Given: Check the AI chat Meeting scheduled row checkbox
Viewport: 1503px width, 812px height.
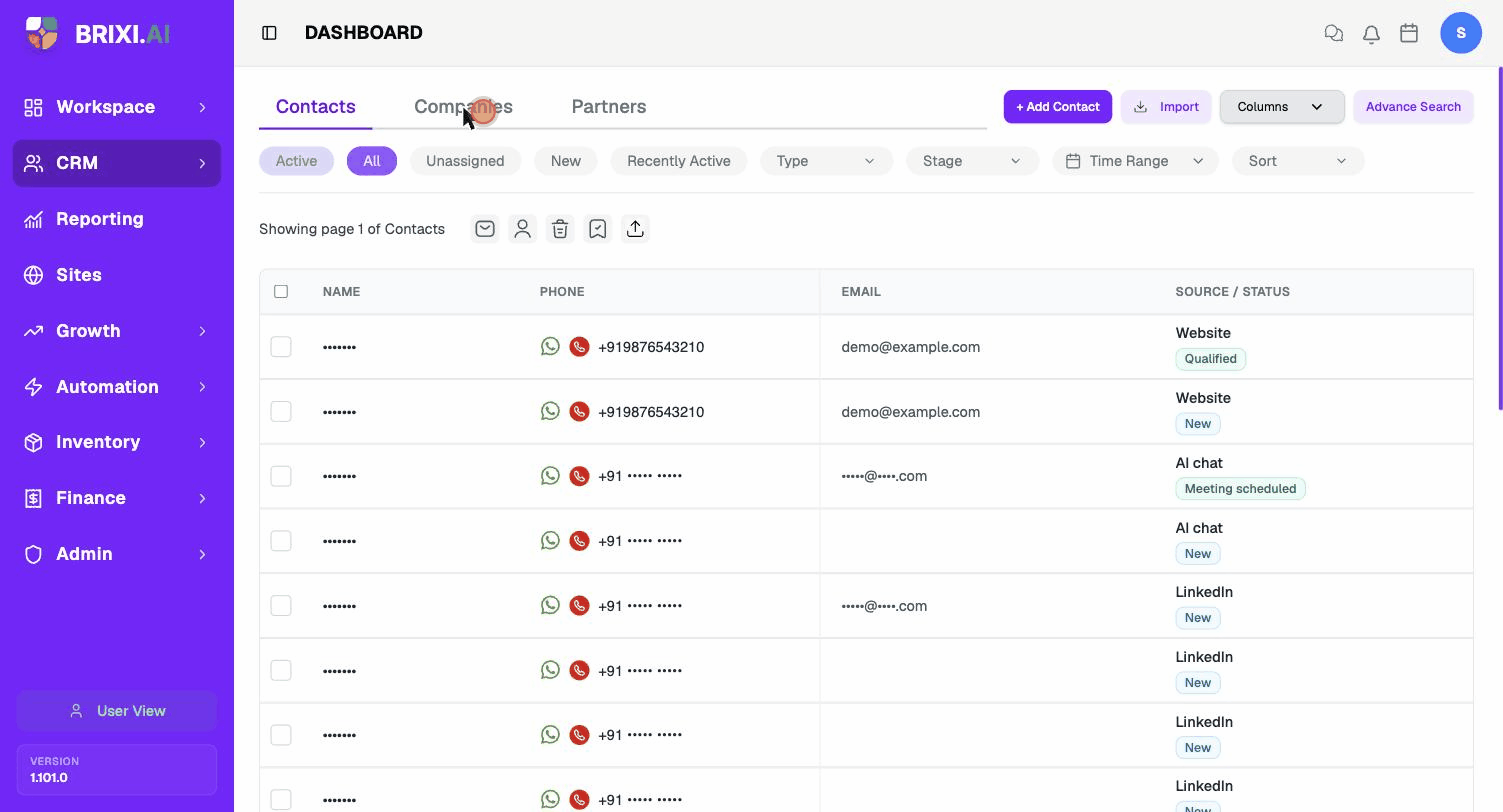Looking at the screenshot, I should (281, 476).
